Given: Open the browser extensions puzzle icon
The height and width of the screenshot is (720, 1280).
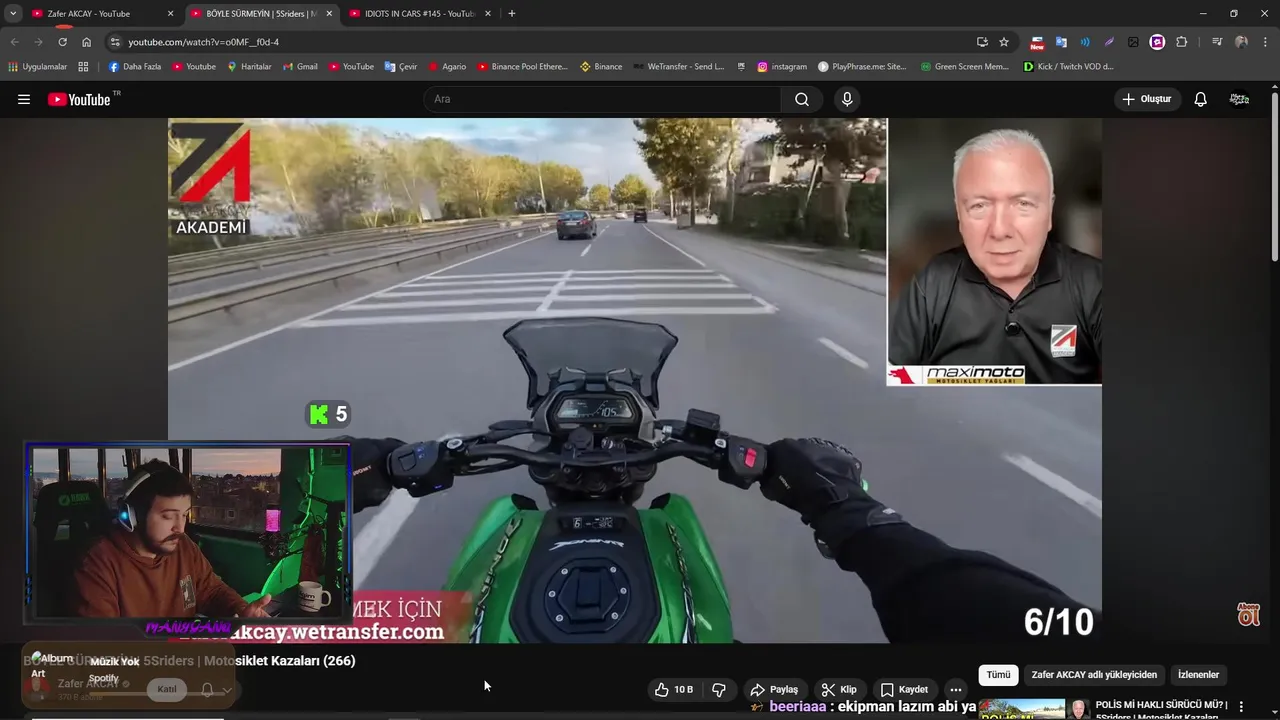Looking at the screenshot, I should click(1182, 42).
